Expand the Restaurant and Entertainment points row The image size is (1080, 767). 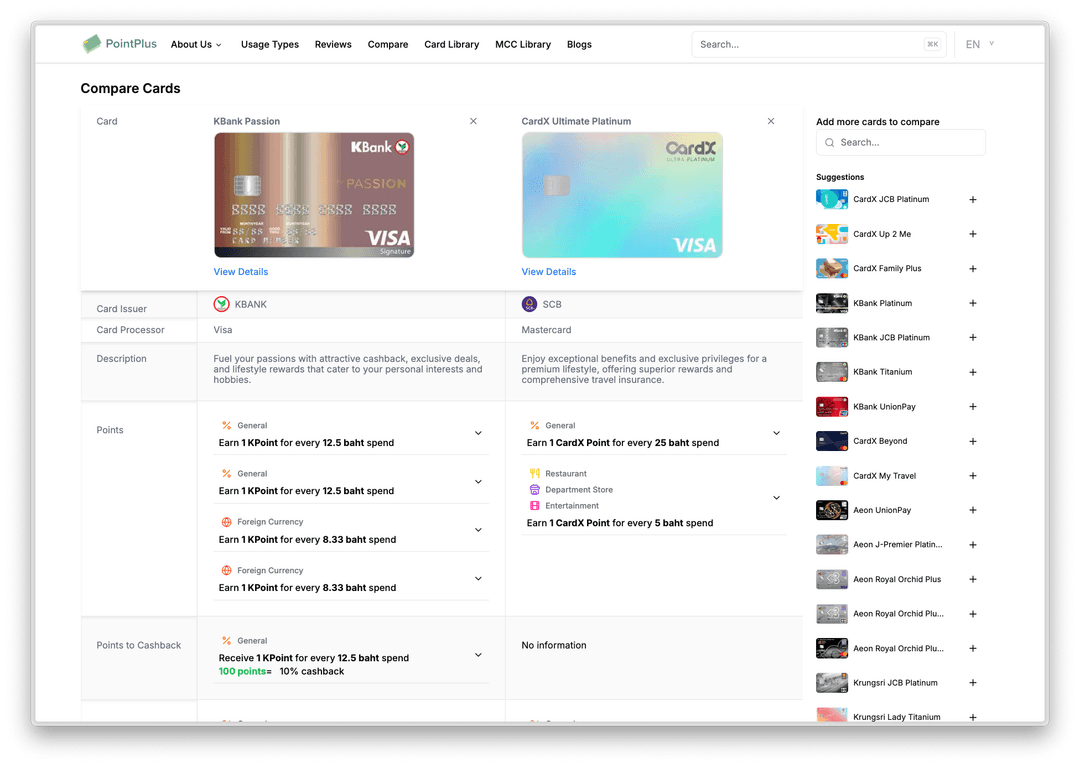pos(776,497)
